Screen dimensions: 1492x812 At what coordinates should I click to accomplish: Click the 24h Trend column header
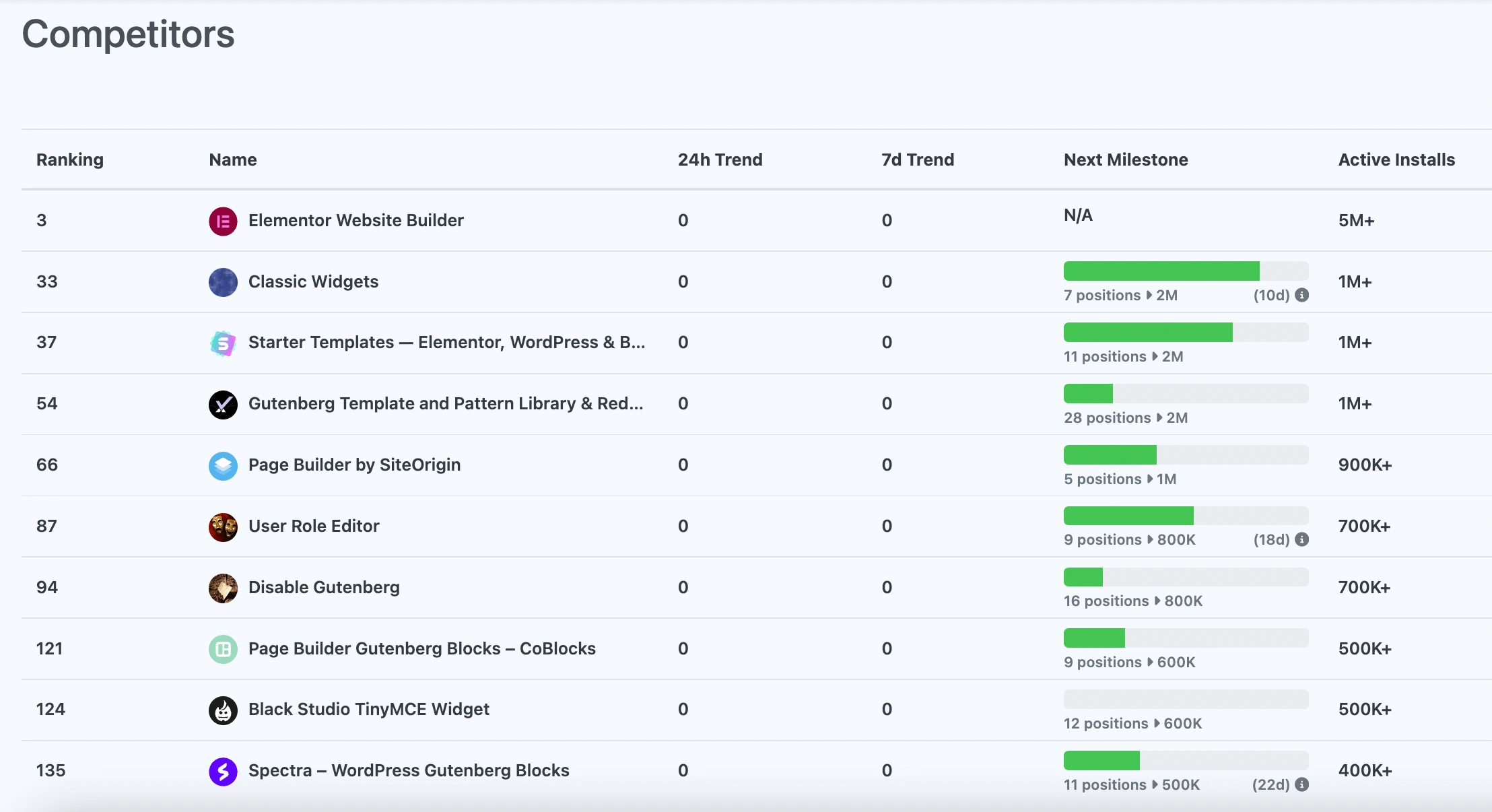coord(720,160)
